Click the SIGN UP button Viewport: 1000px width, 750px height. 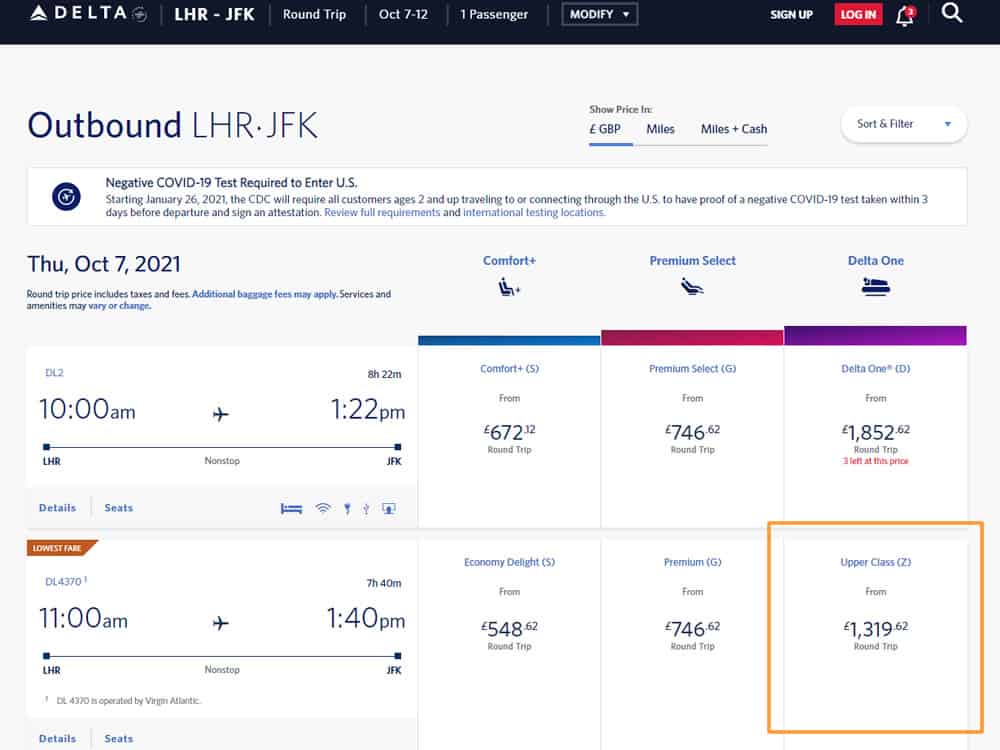(x=791, y=15)
